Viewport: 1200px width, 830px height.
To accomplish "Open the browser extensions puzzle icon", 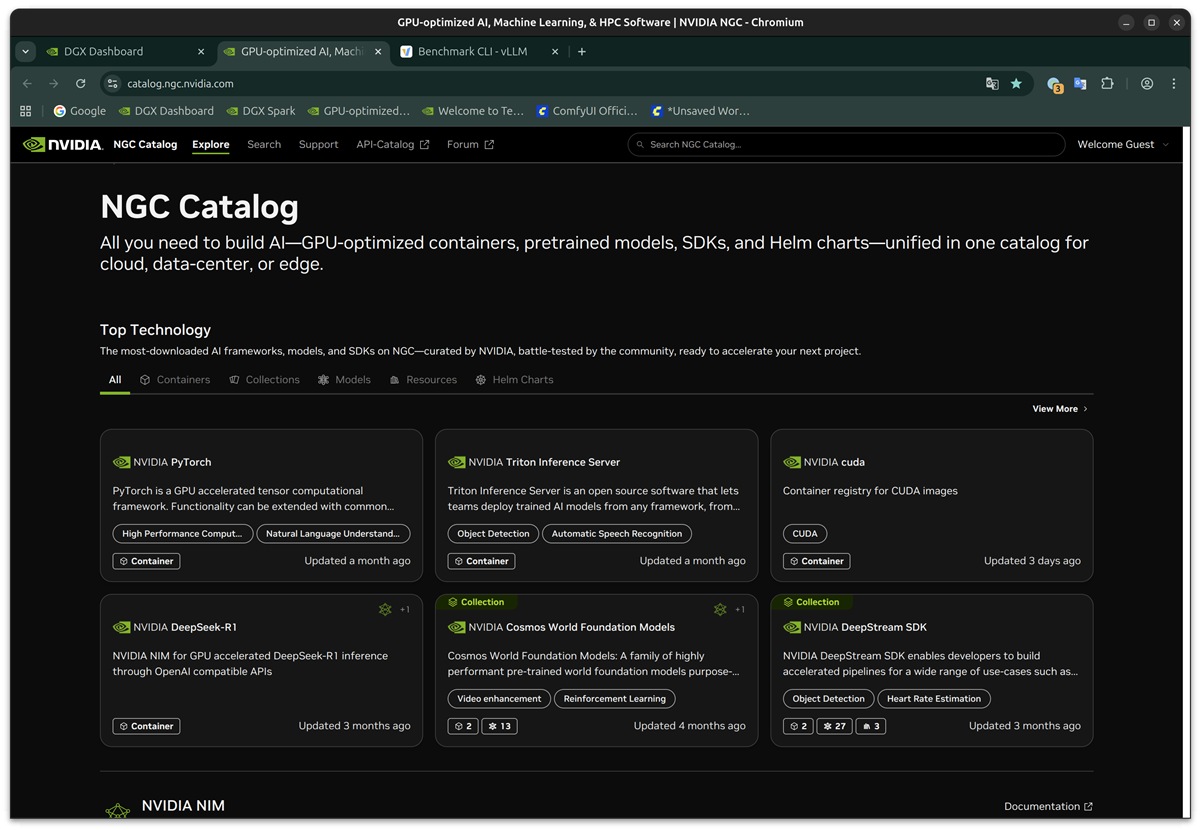I will click(1107, 84).
